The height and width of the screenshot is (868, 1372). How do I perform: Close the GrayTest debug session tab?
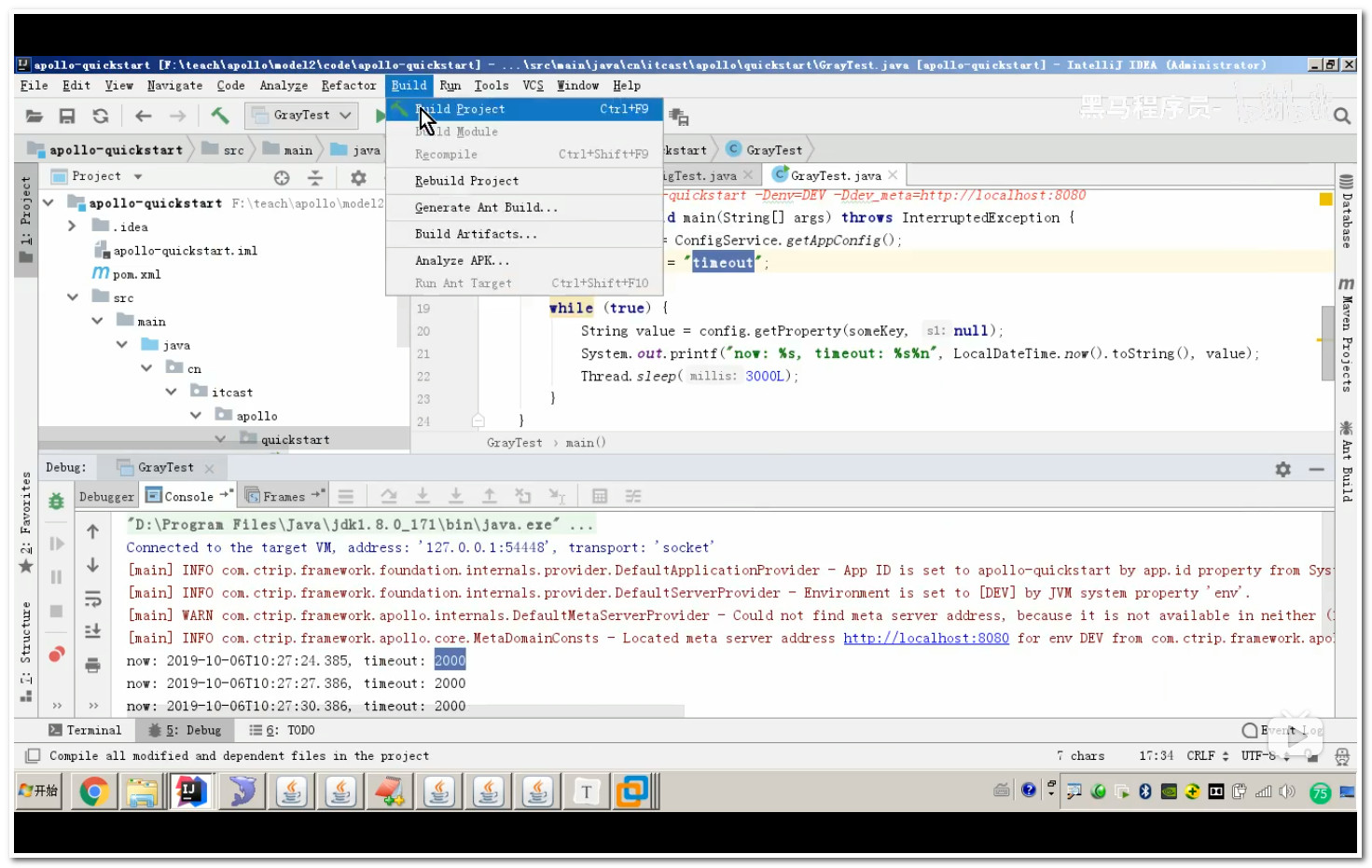pyautogui.click(x=209, y=468)
